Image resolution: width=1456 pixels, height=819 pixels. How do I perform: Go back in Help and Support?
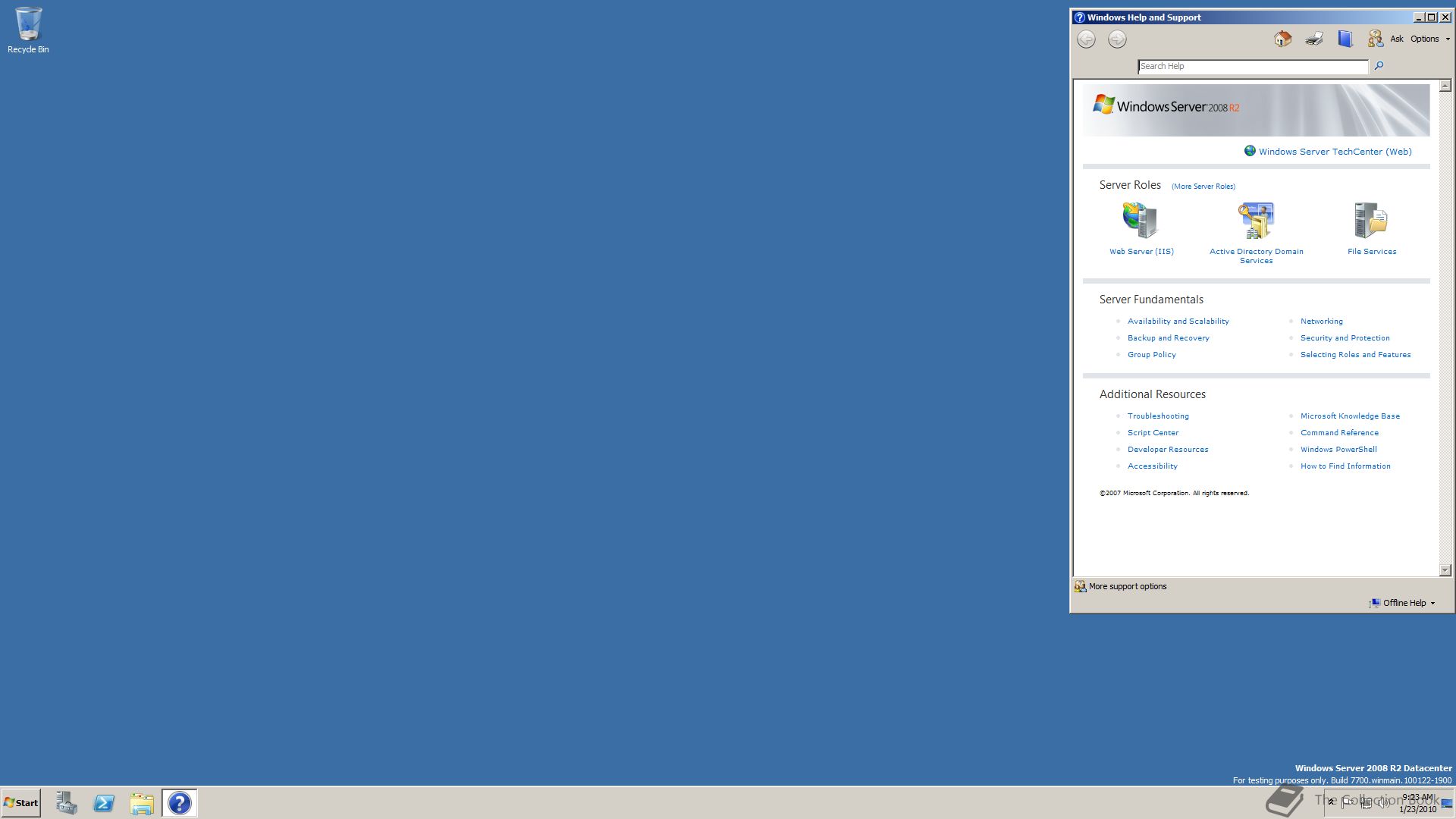(x=1086, y=39)
